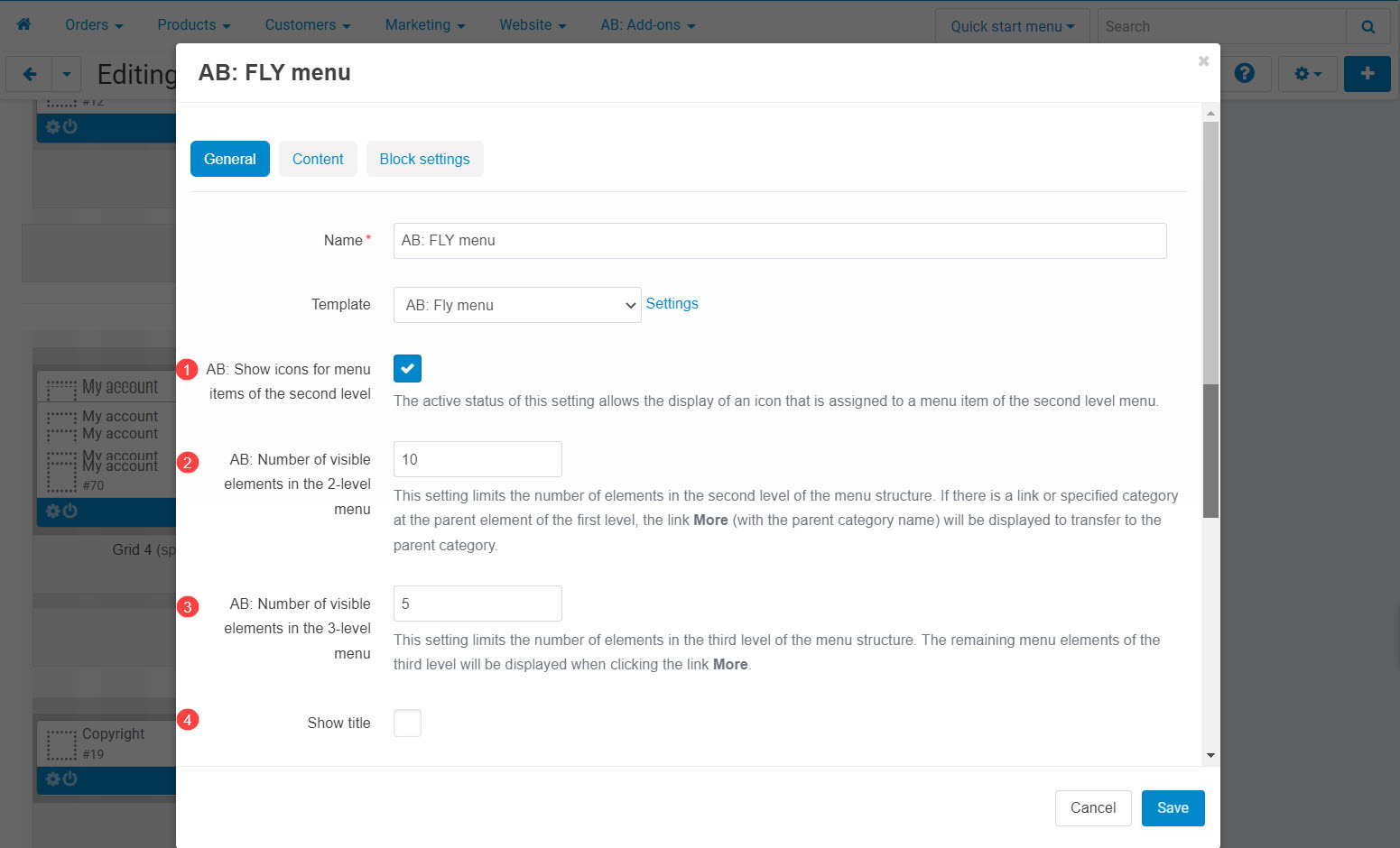Click the search magnifier icon
The image size is (1400, 848).
point(1368,27)
